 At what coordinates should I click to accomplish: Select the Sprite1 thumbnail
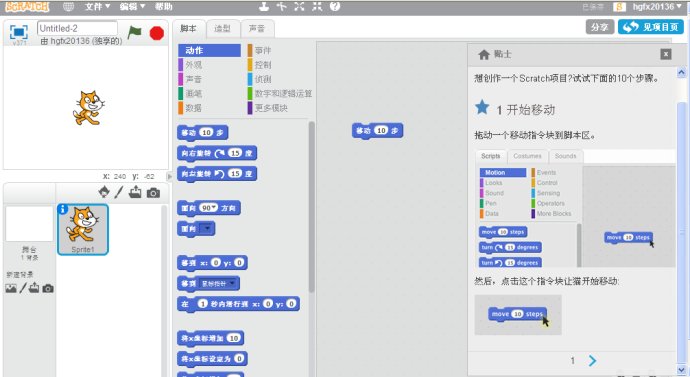click(83, 229)
